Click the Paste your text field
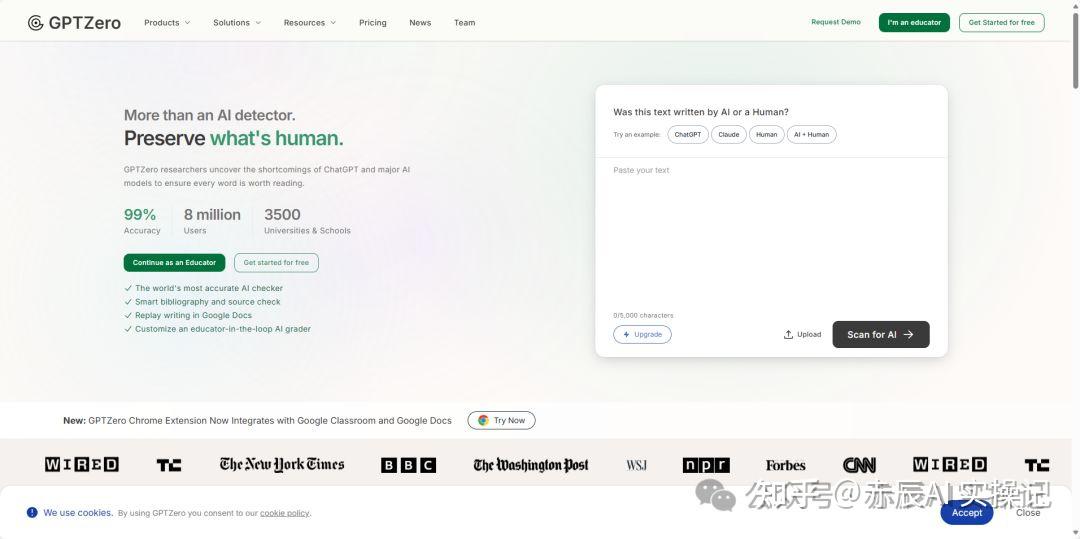This screenshot has width=1080, height=539. (x=771, y=234)
